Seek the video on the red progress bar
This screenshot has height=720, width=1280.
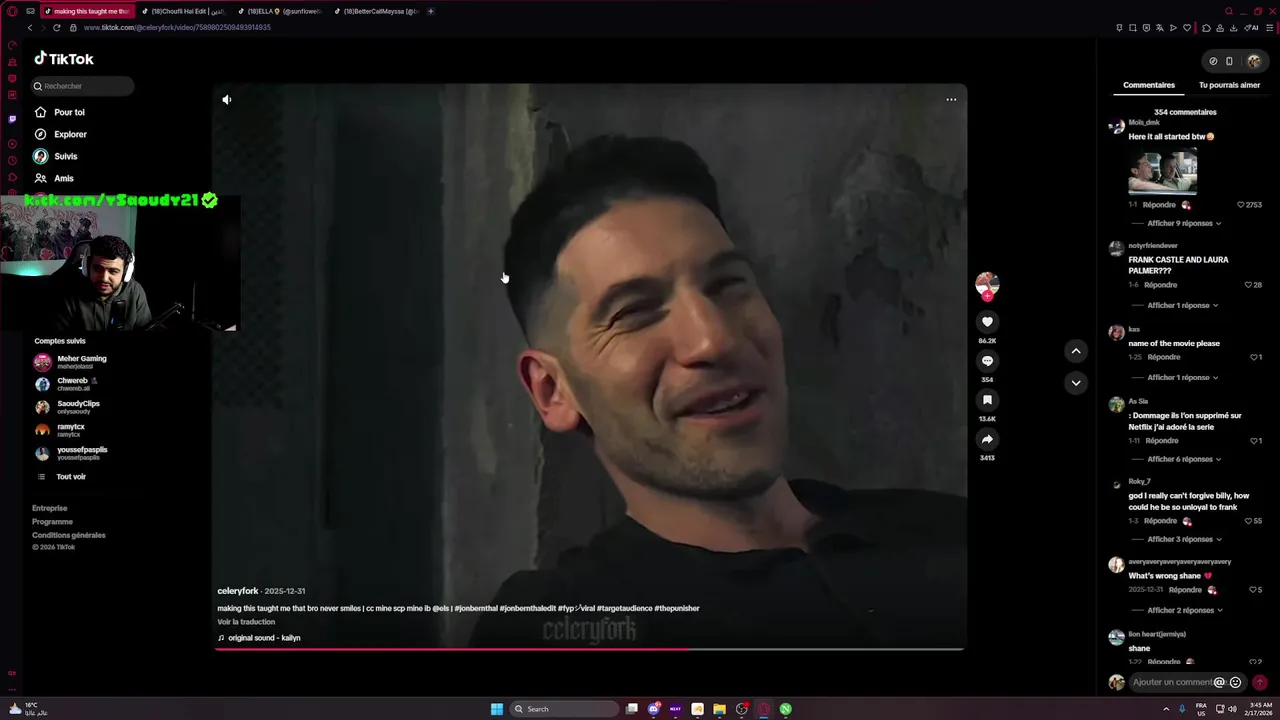tap(590, 649)
